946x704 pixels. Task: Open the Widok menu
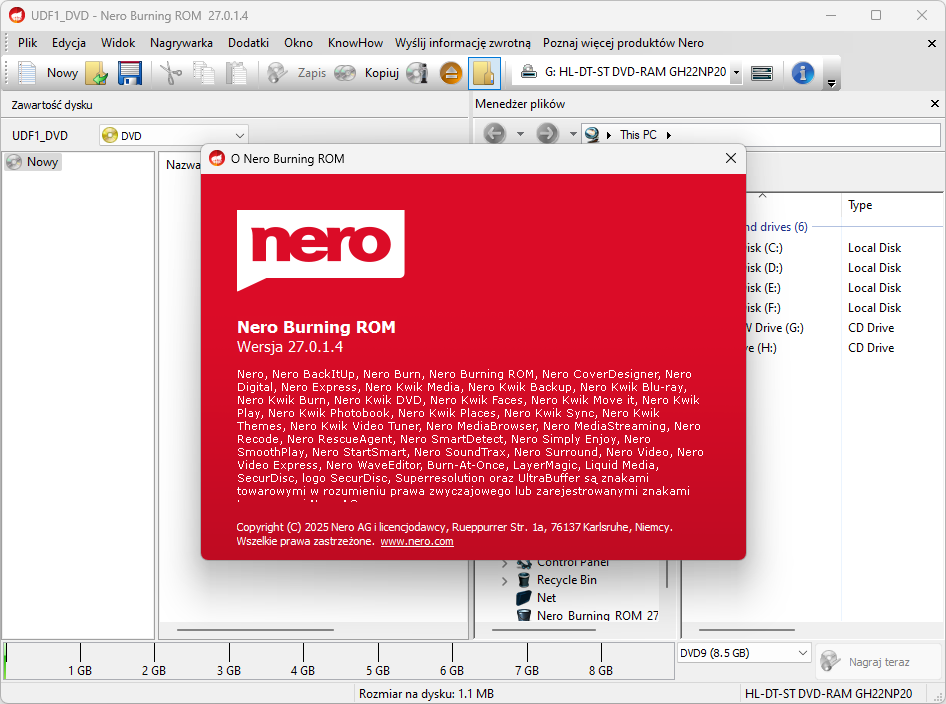tap(118, 43)
